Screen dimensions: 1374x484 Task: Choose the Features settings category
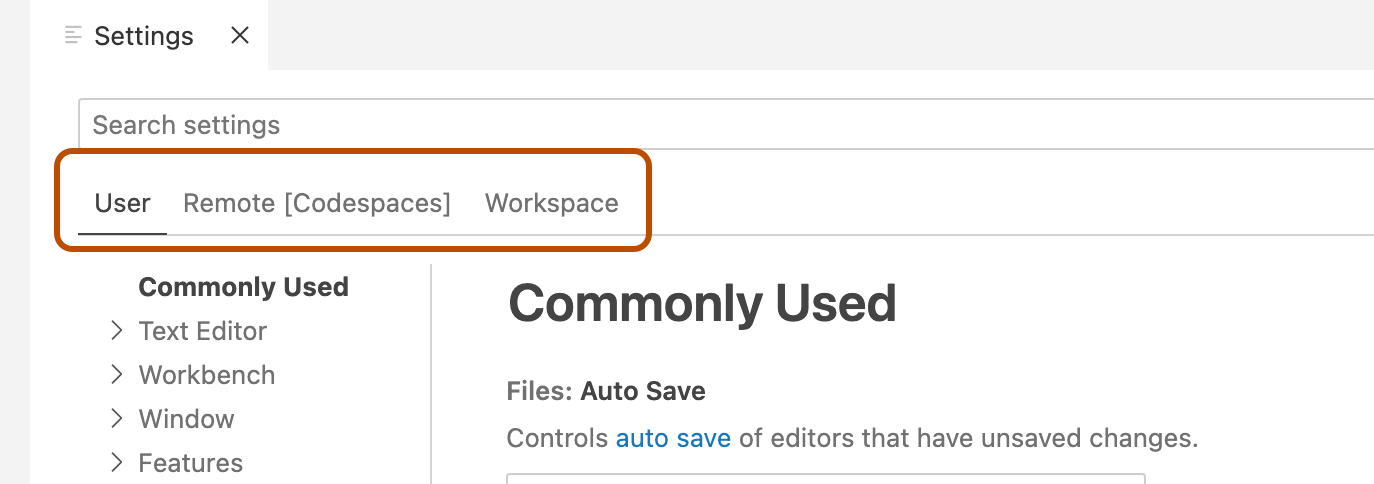click(191, 463)
